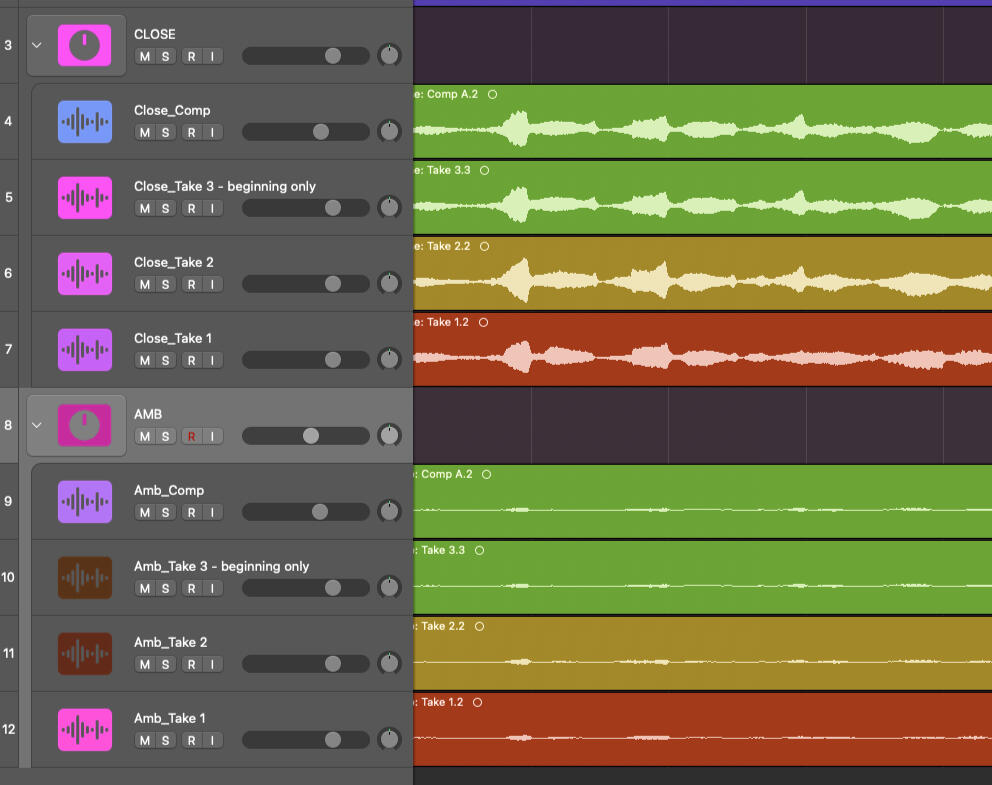Click the dimmed Amb_Take 2 track icon

click(x=85, y=654)
